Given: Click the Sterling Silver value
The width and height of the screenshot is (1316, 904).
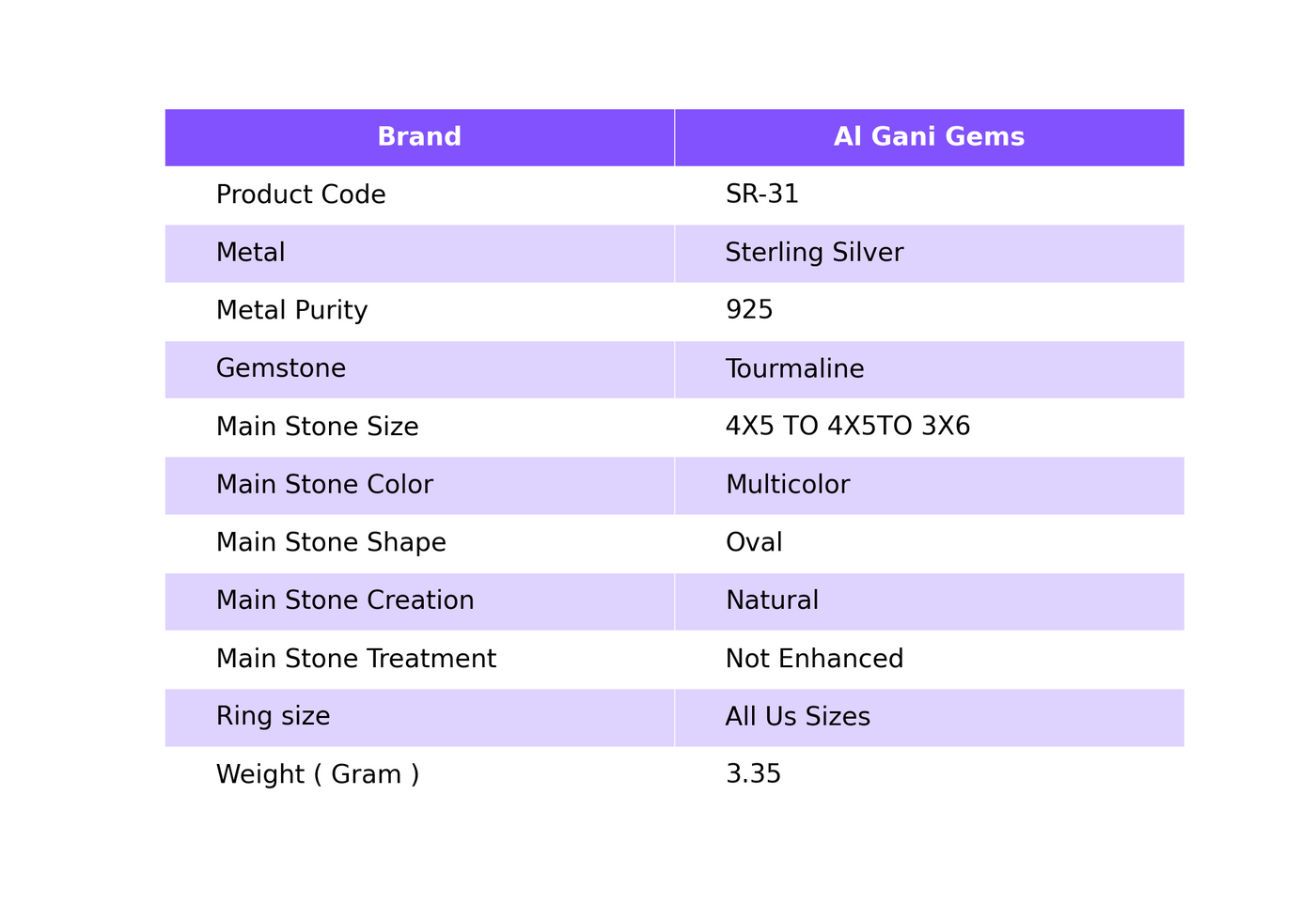Looking at the screenshot, I should pos(814,253).
